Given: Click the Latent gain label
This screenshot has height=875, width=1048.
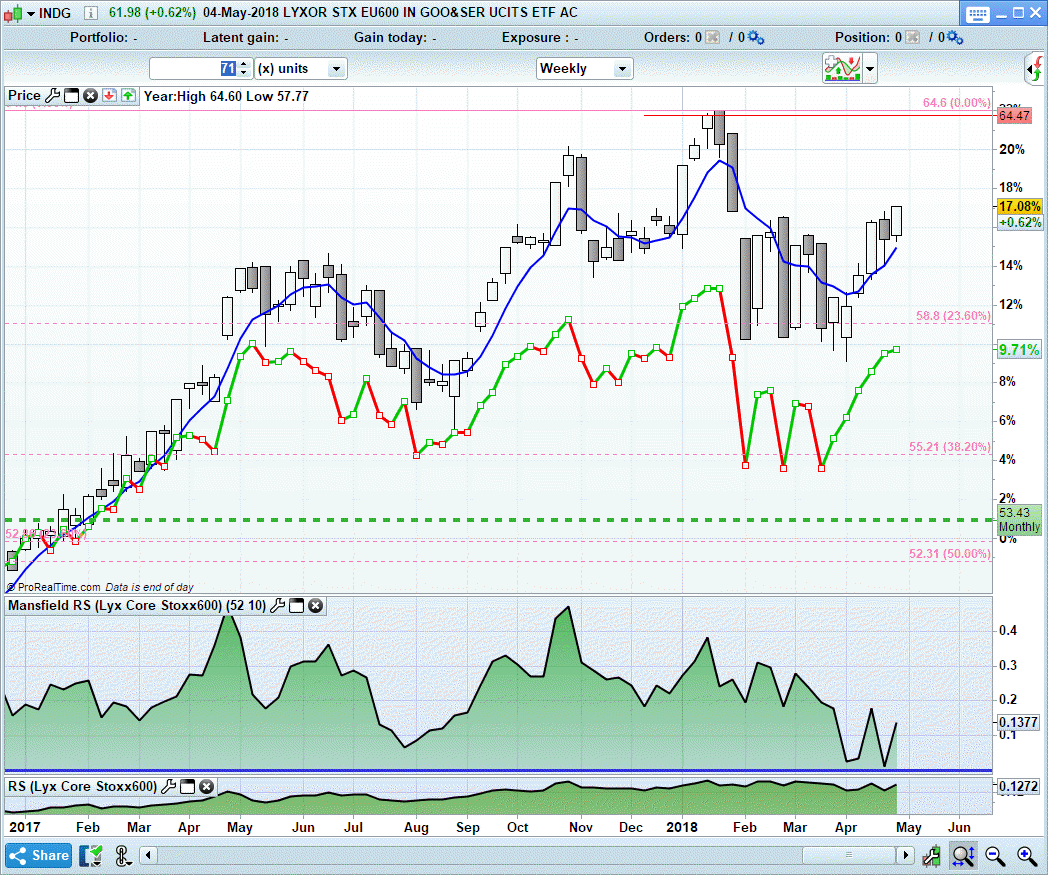Looking at the screenshot, I should [x=245, y=37].
